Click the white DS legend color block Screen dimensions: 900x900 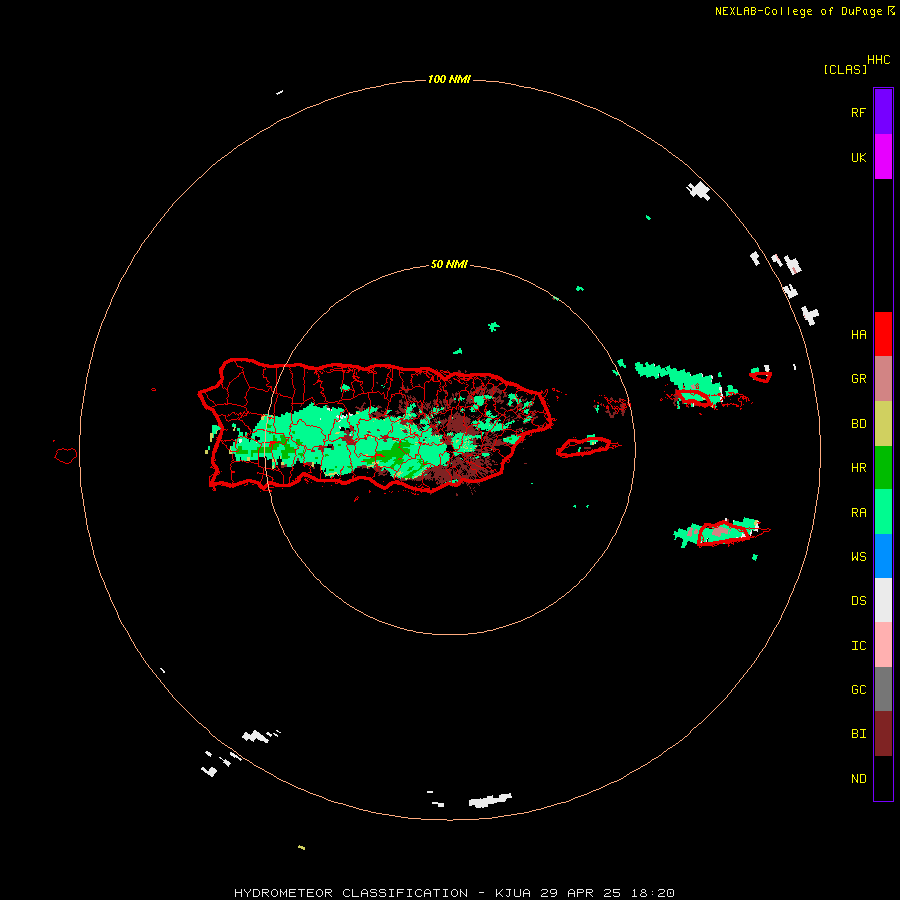click(x=883, y=600)
